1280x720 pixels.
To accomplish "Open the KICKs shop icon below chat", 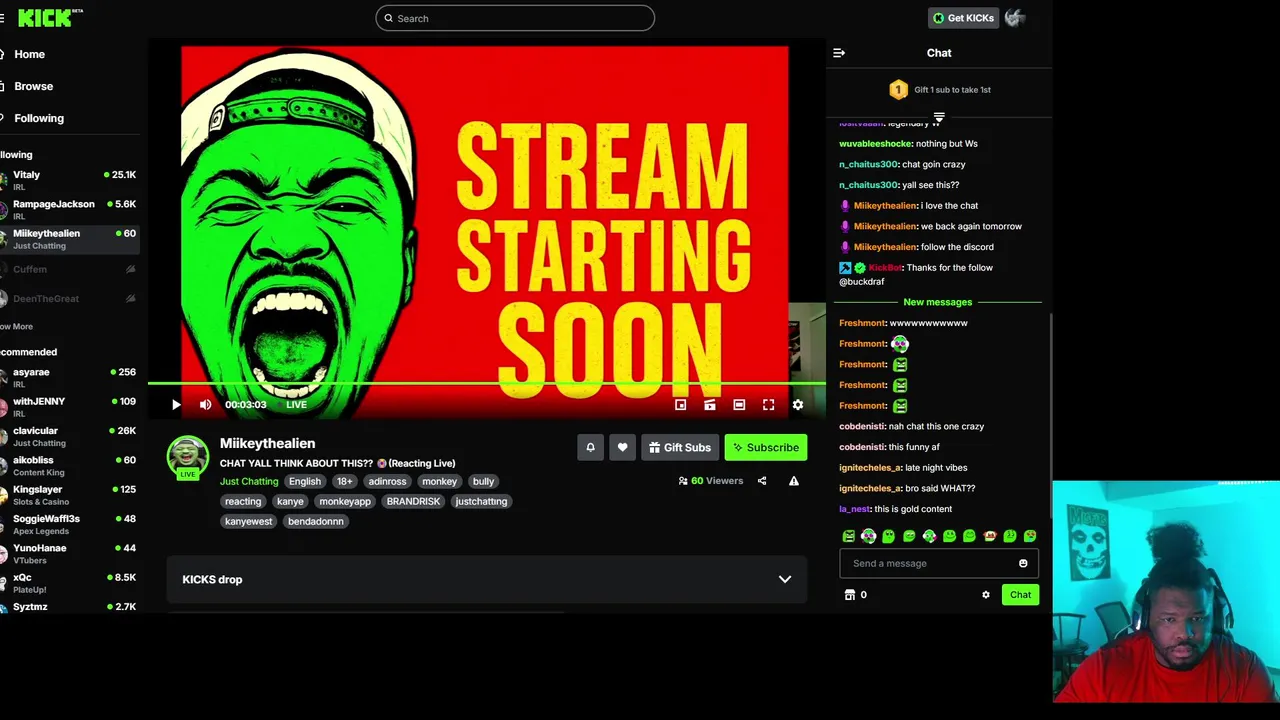I will (x=850, y=594).
